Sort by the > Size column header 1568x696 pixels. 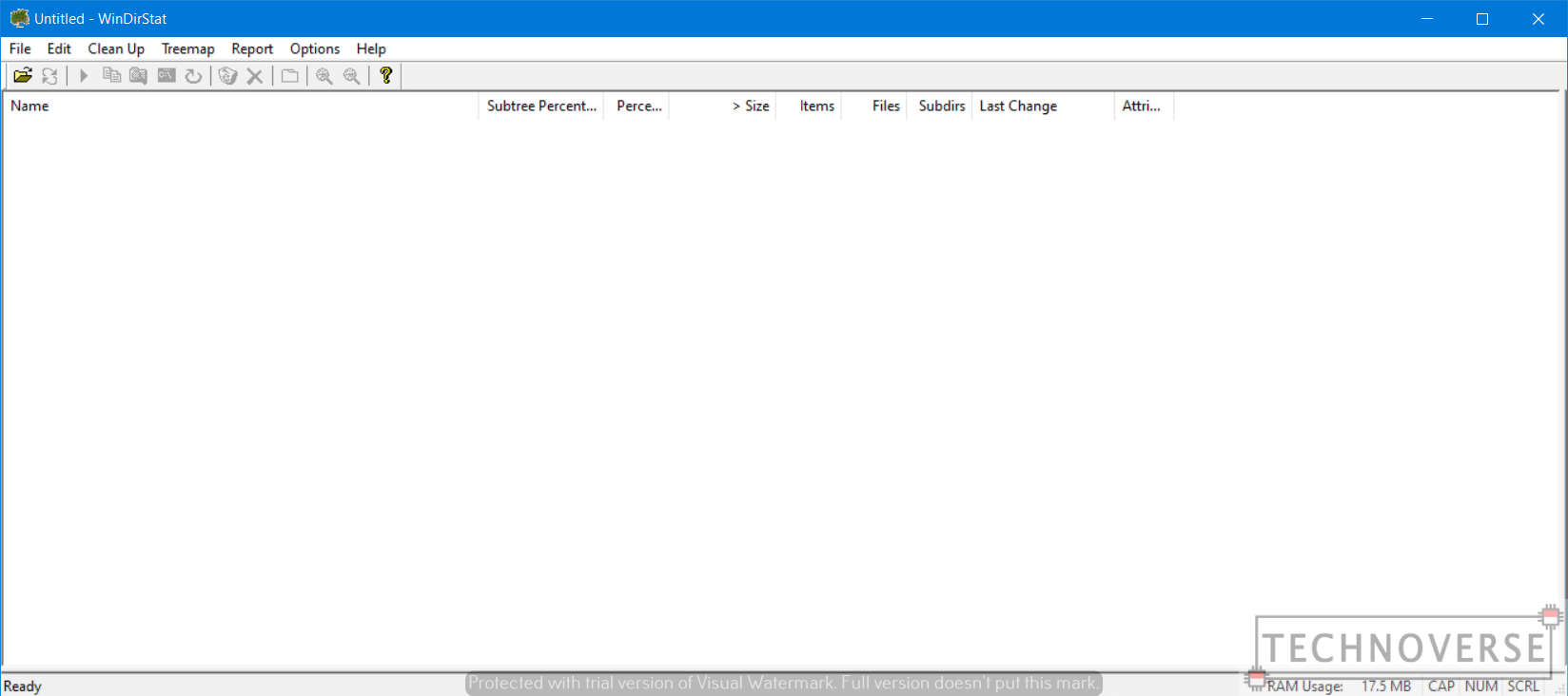723,106
